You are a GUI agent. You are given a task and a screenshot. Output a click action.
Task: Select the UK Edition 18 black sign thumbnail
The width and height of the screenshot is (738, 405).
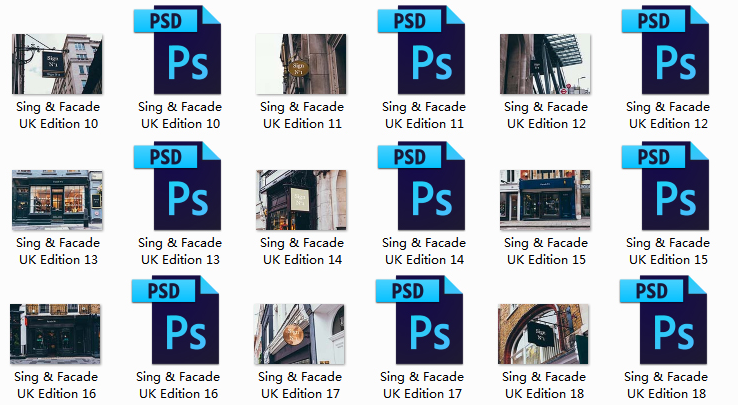545,335
